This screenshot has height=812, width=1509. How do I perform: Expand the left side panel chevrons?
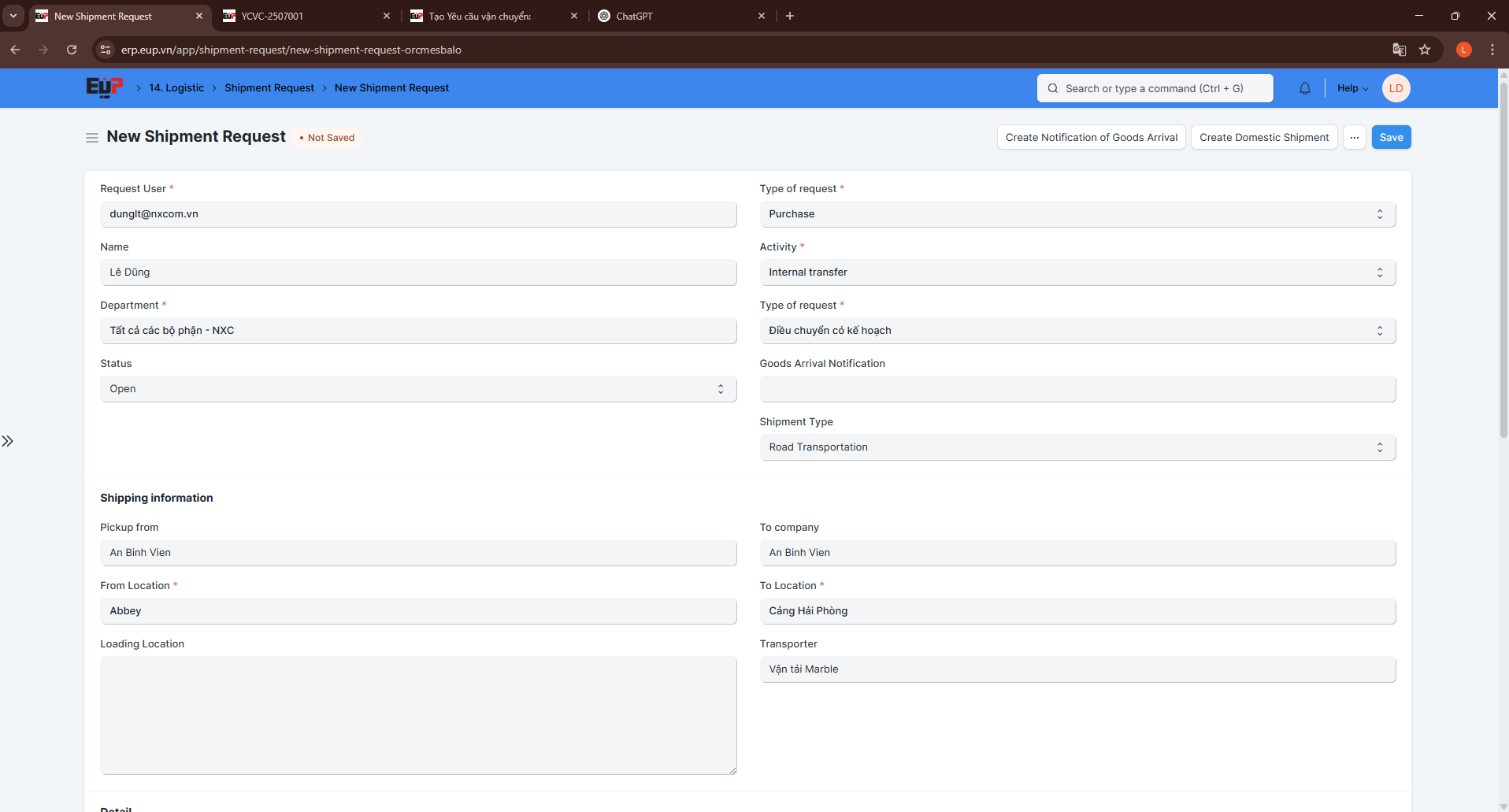[8, 441]
